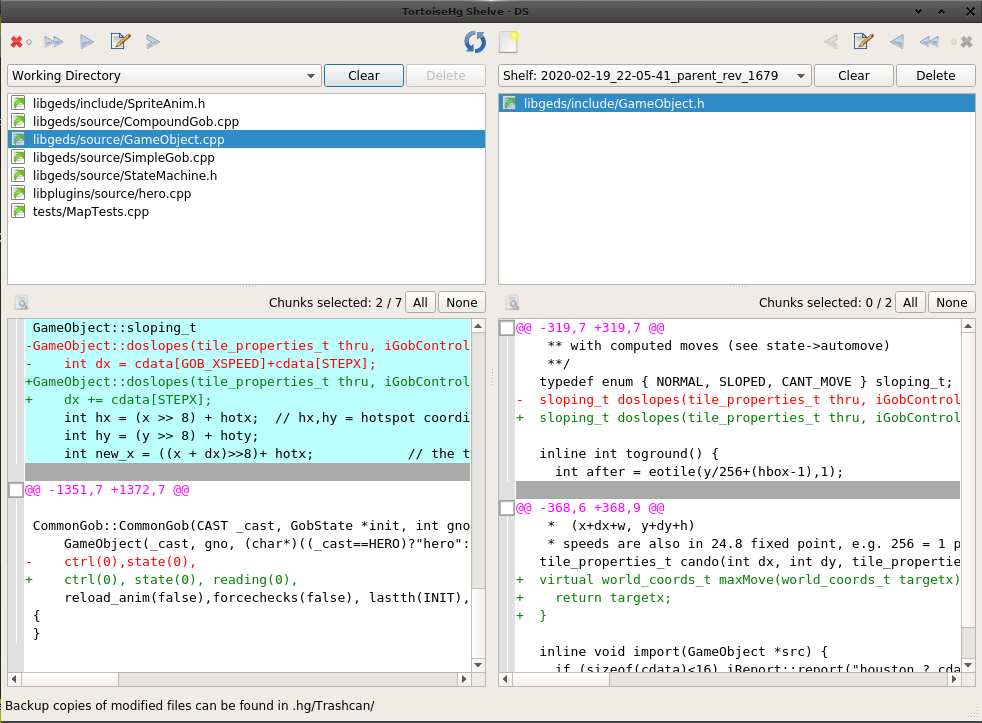Click left diff vertical scrollbar down arrow
Viewport: 982px width, 723px height.
pos(478,665)
